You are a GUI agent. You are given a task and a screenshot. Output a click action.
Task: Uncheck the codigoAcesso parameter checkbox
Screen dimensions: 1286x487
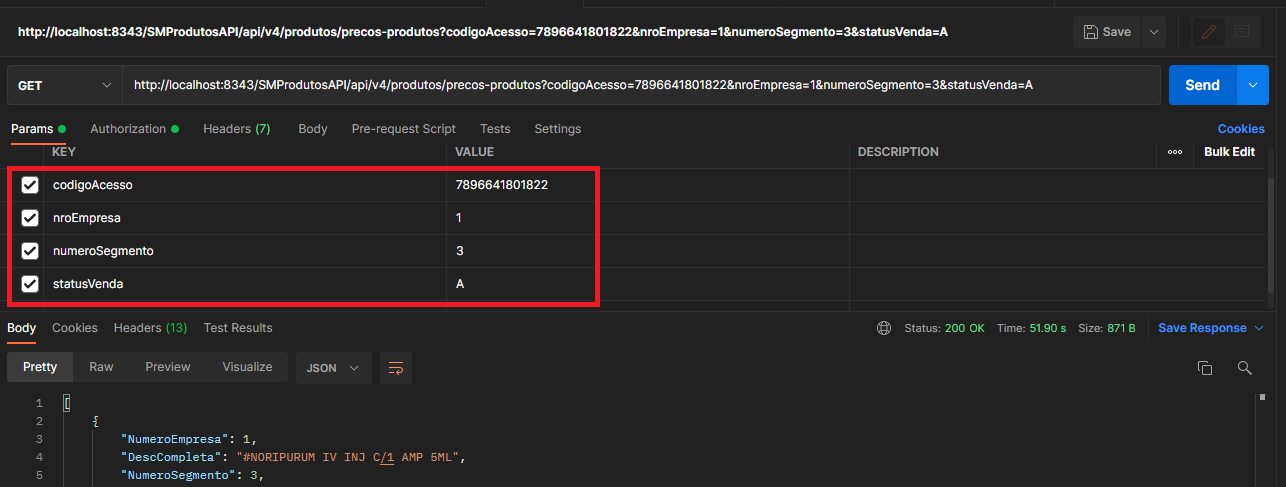pyautogui.click(x=30, y=185)
